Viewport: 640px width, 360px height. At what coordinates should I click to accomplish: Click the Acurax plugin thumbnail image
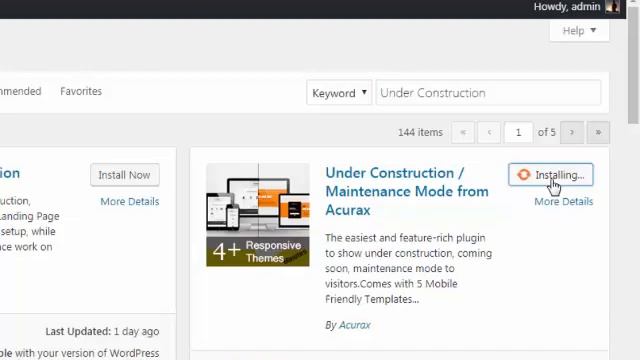[x=258, y=215]
